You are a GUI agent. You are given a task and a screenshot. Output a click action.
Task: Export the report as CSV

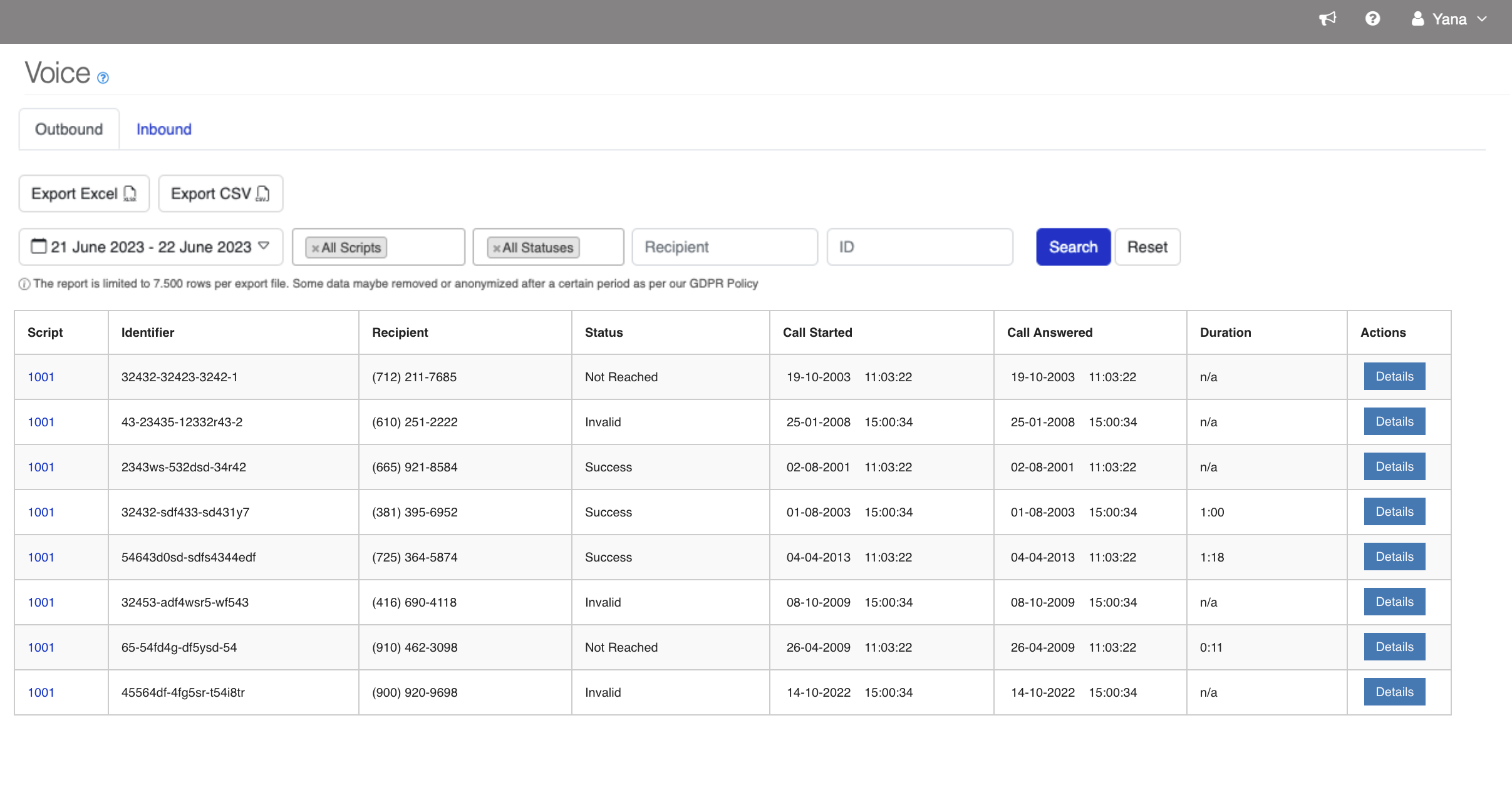pyautogui.click(x=220, y=193)
